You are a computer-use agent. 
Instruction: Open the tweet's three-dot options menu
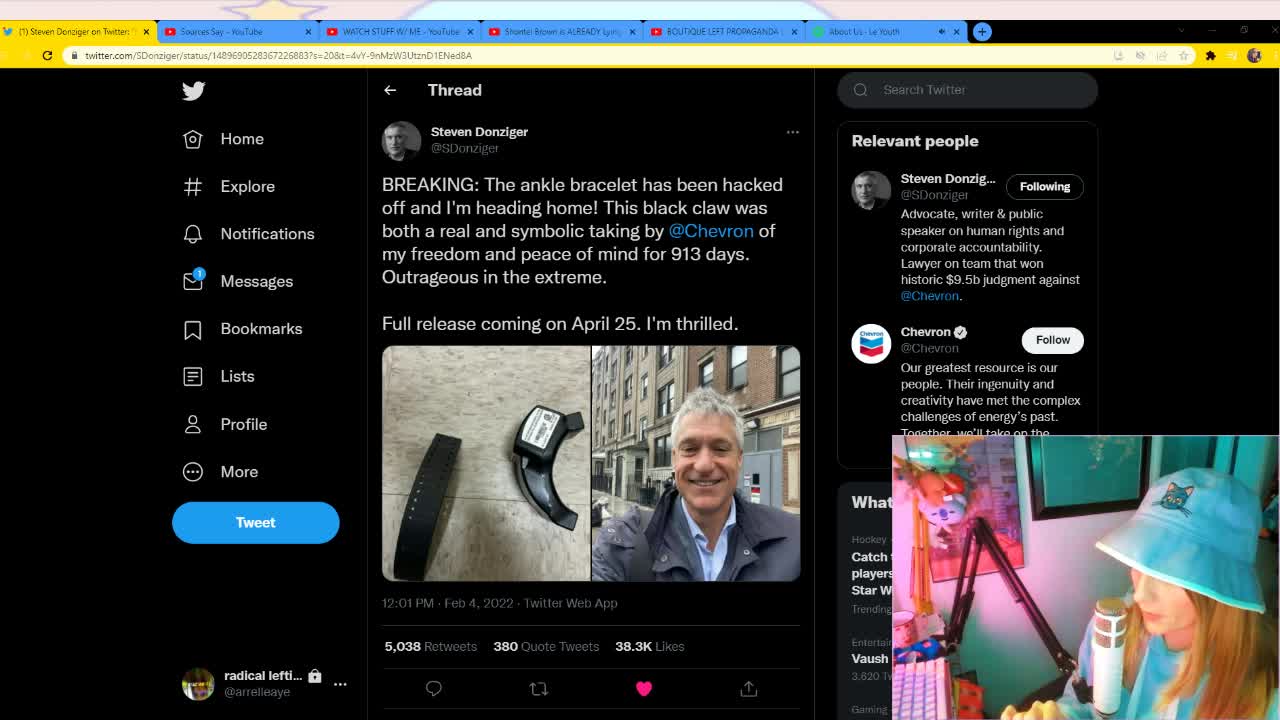pos(792,132)
